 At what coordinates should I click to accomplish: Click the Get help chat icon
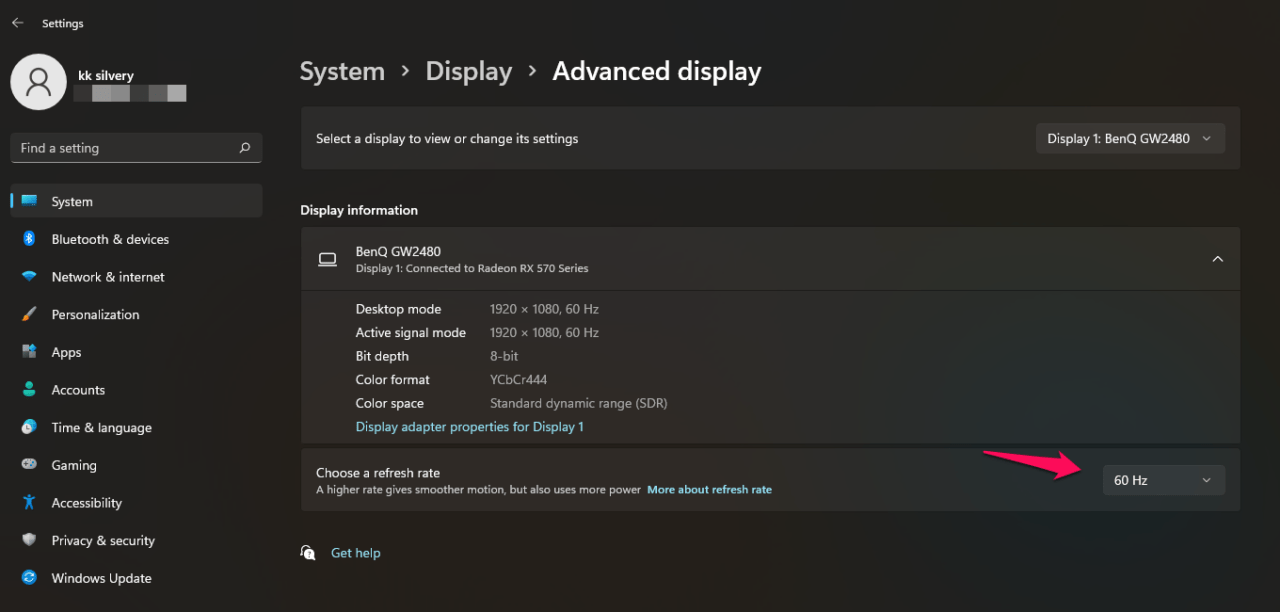pos(308,553)
